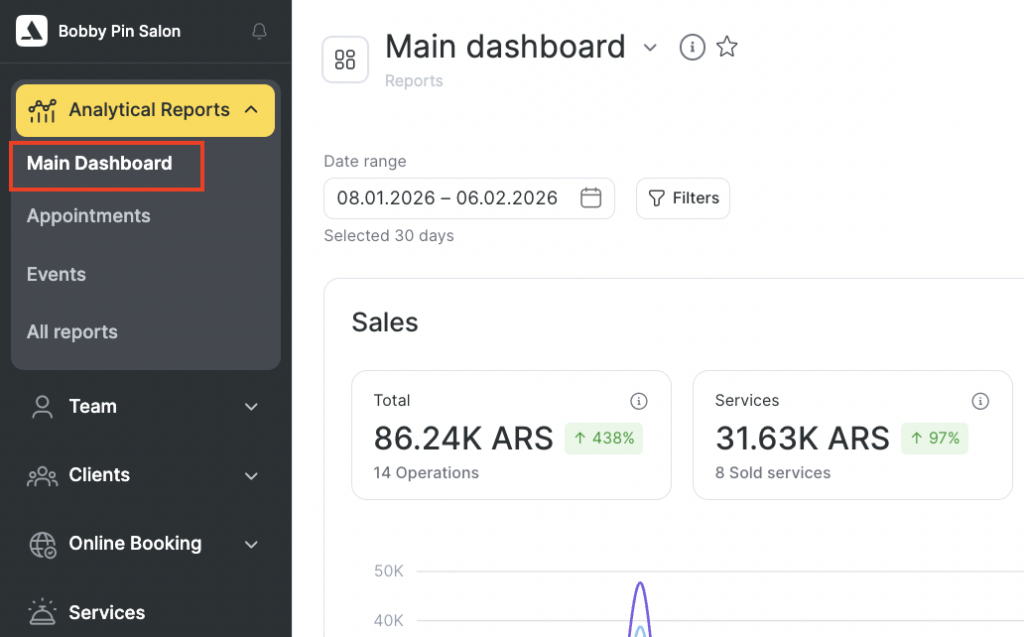Click the Bobby Pin Salon logo icon
Screen dimensions: 1024x637
click(x=32, y=31)
